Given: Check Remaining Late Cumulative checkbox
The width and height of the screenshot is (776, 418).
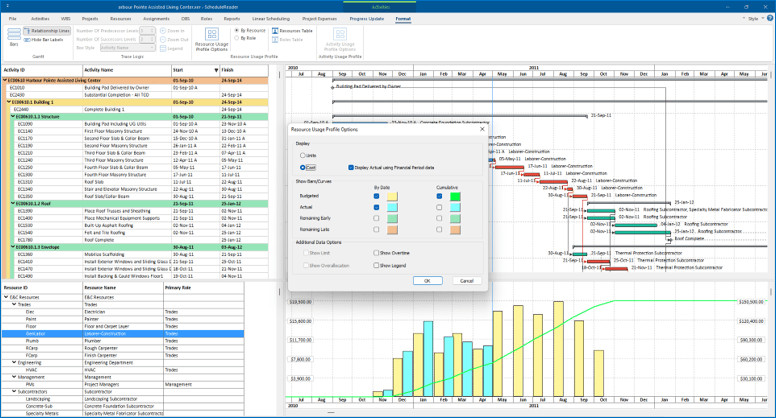Looking at the screenshot, I should point(439,230).
